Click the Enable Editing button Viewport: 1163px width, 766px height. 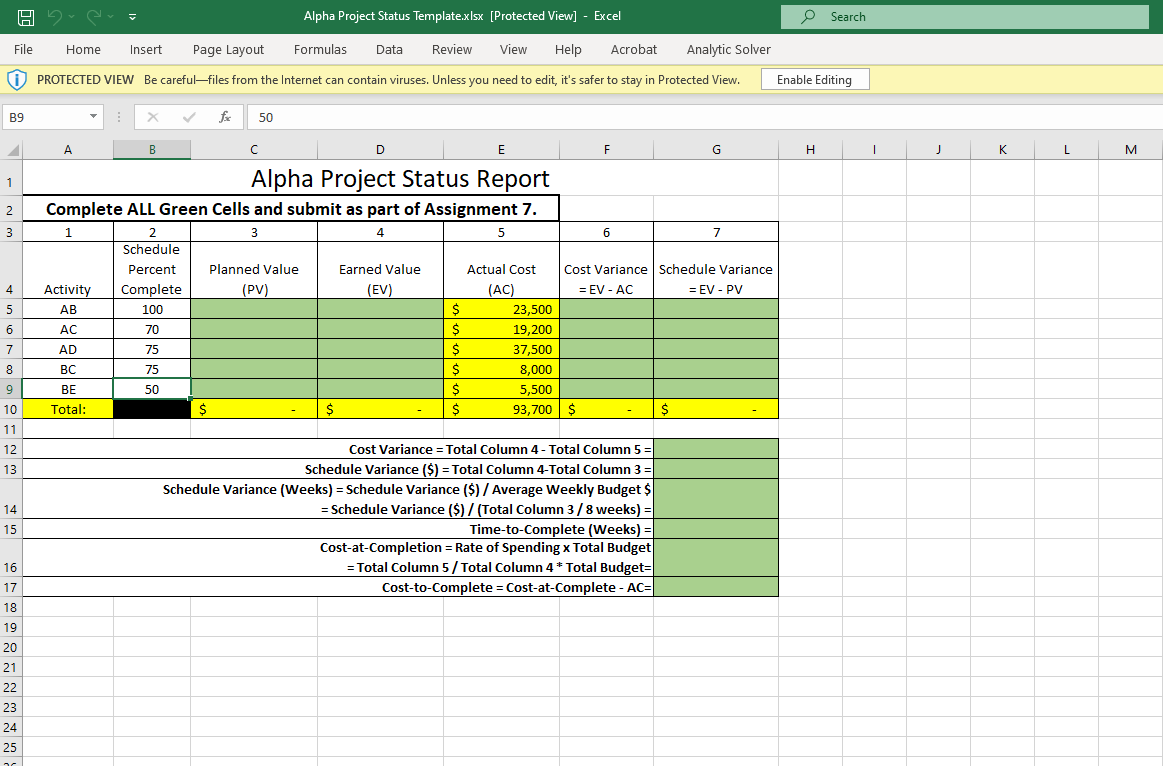pyautogui.click(x=815, y=79)
